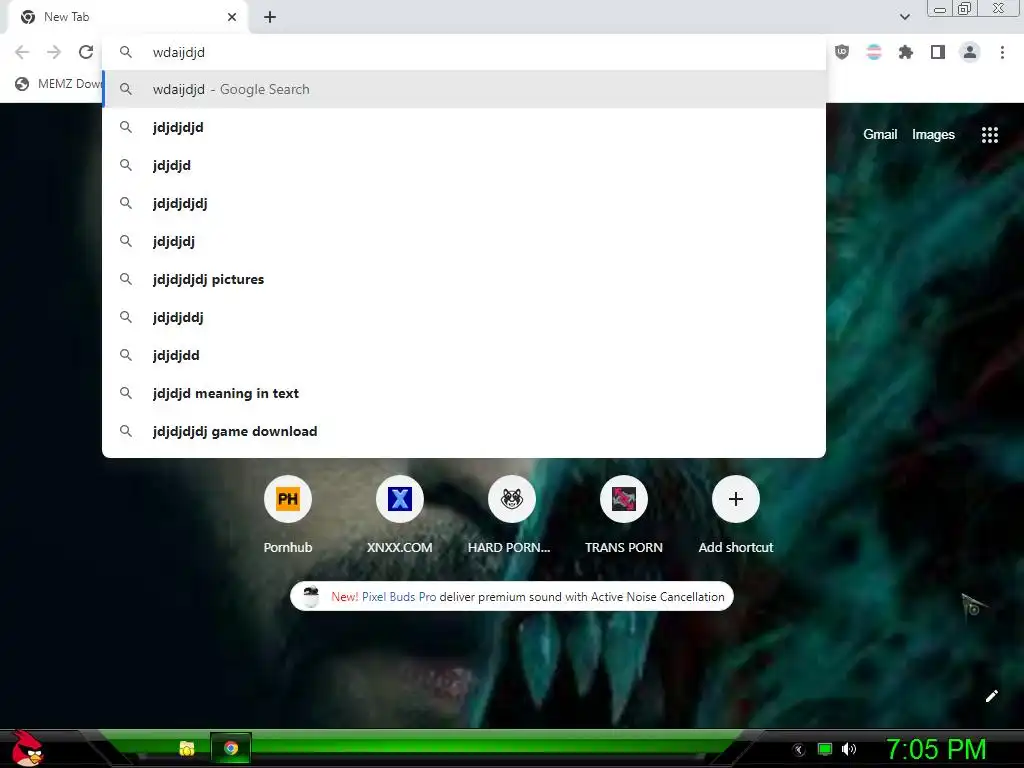1024x768 pixels.
Task: Select the 'jdjdjdd' suggestion
Action: pyautogui.click(x=464, y=355)
